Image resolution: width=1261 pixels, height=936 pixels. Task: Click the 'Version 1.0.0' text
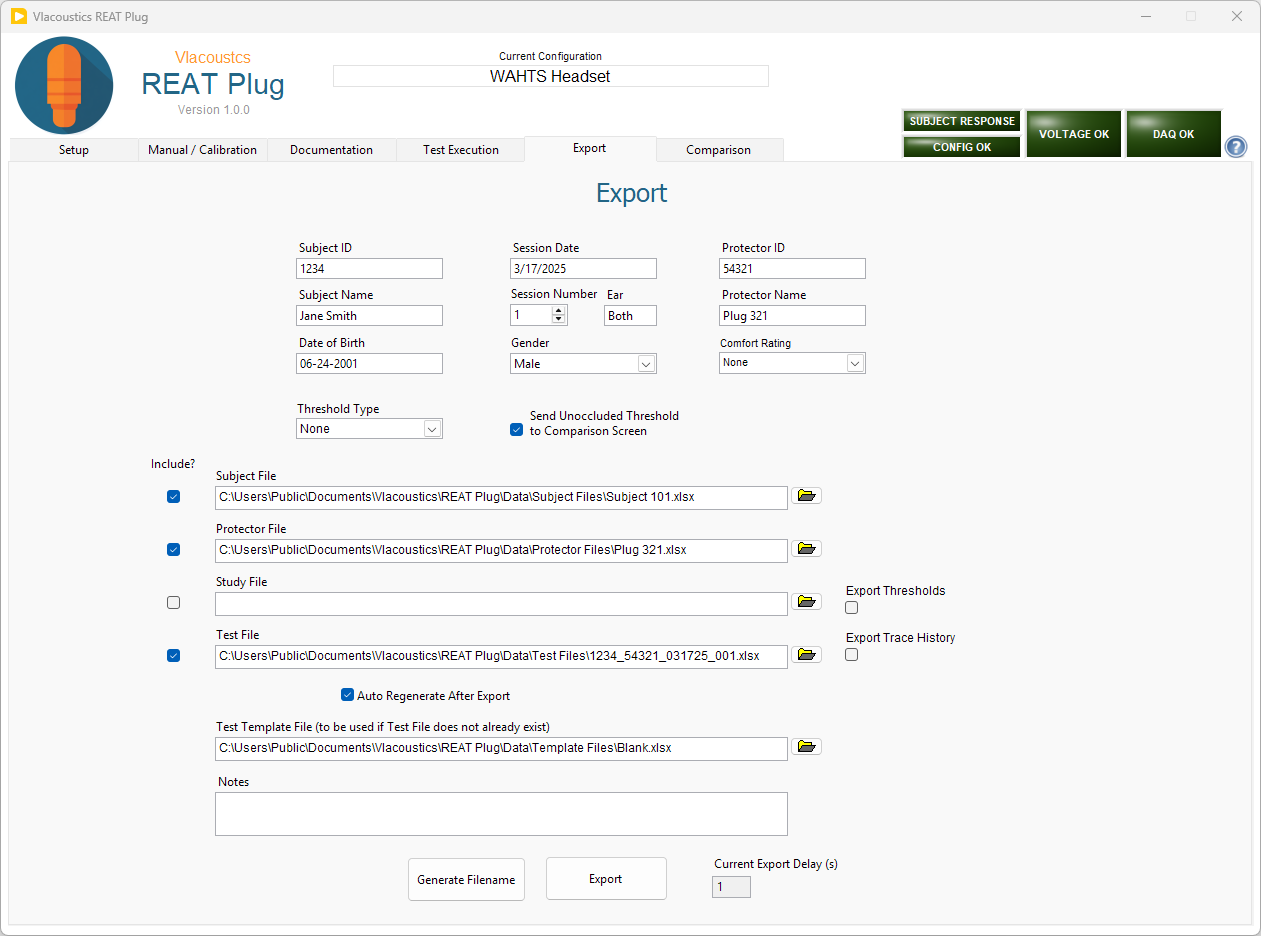214,110
